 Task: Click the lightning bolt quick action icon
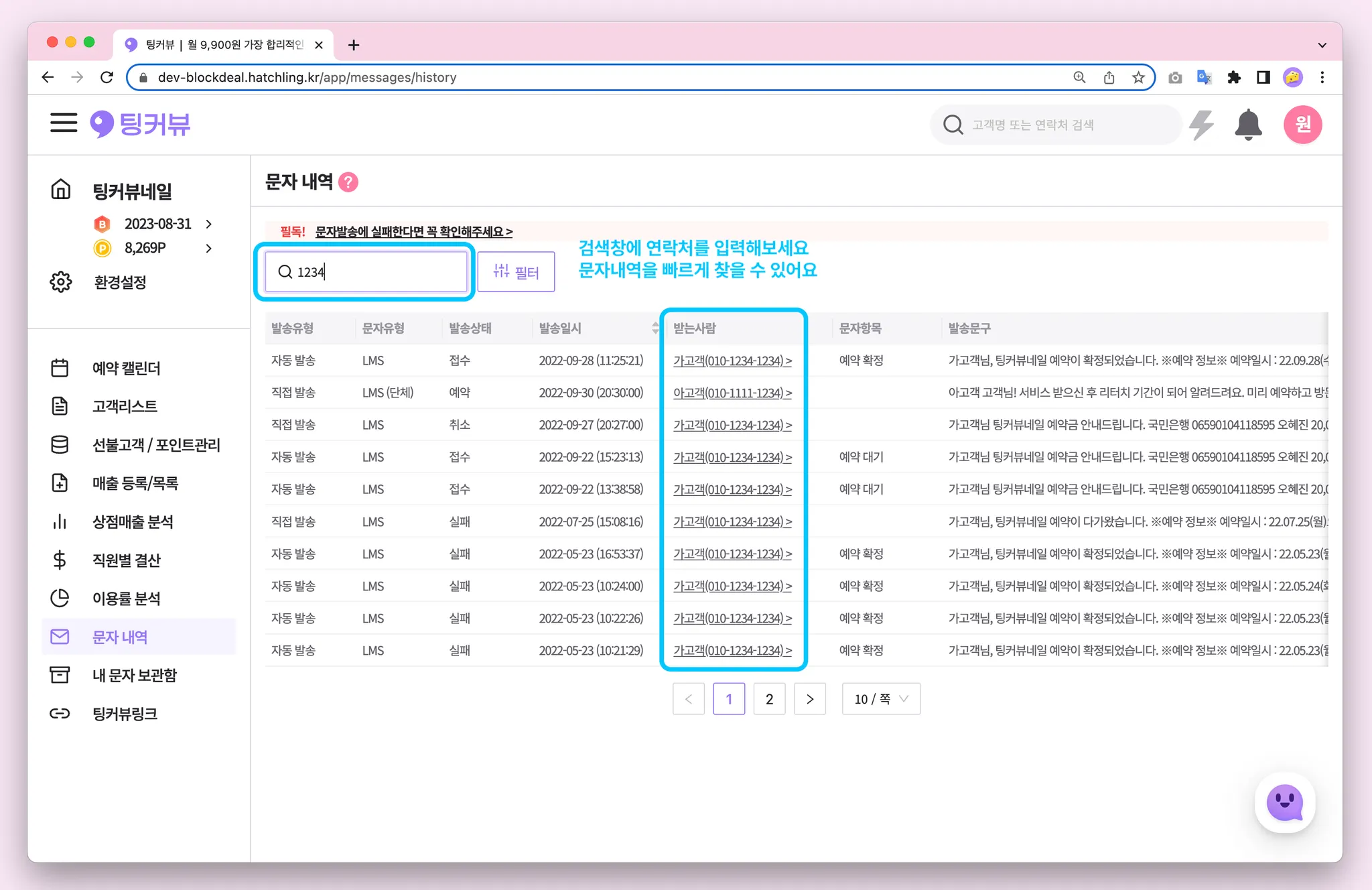[x=1201, y=125]
